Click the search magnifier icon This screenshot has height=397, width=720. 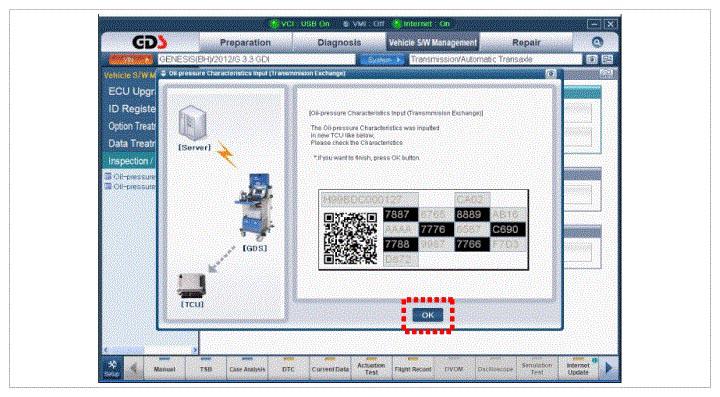click(597, 42)
